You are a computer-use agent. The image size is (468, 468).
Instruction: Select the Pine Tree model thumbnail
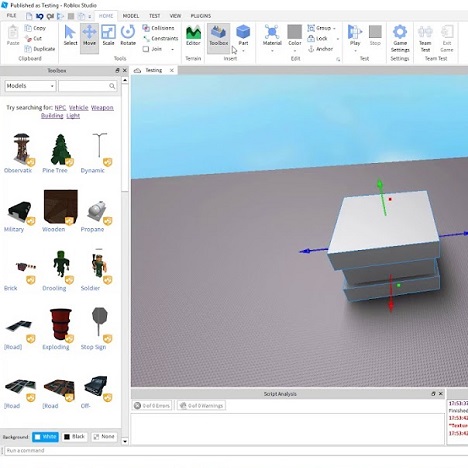pyautogui.click(x=60, y=149)
